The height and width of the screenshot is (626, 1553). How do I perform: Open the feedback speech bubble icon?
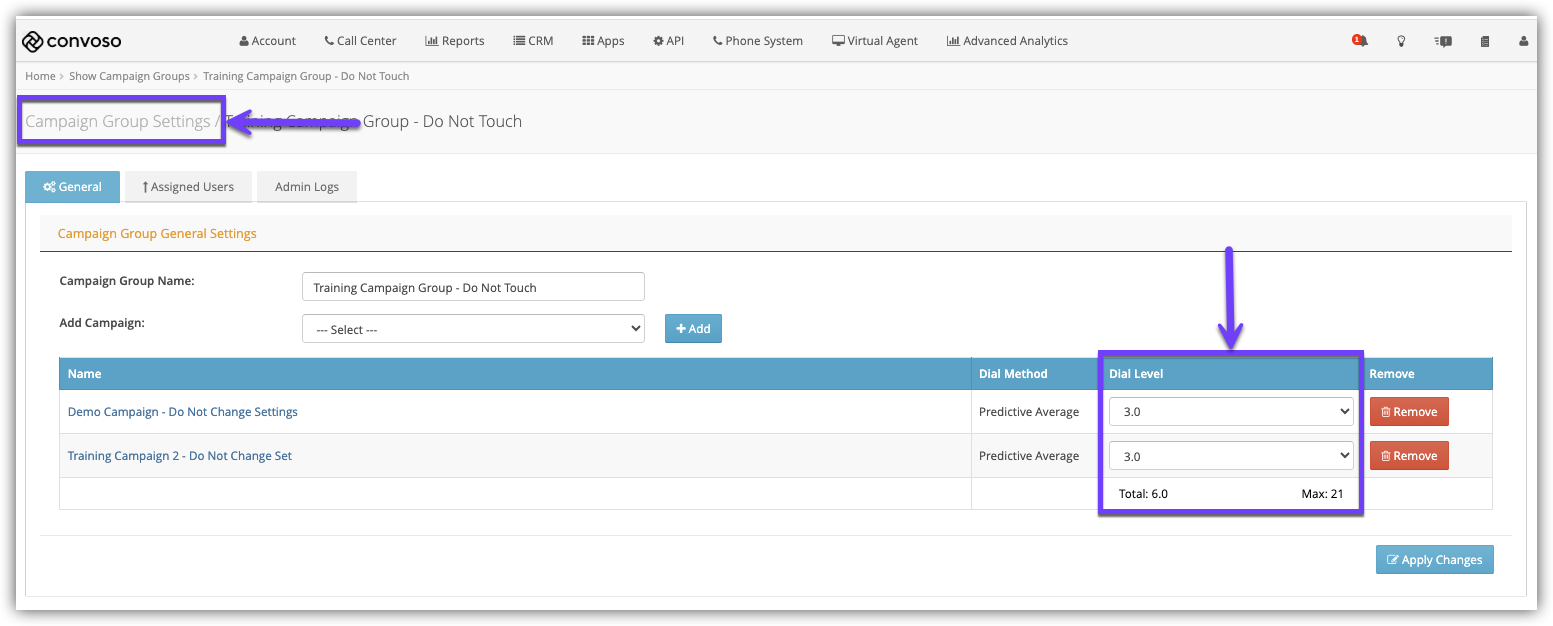pyautogui.click(x=1442, y=41)
